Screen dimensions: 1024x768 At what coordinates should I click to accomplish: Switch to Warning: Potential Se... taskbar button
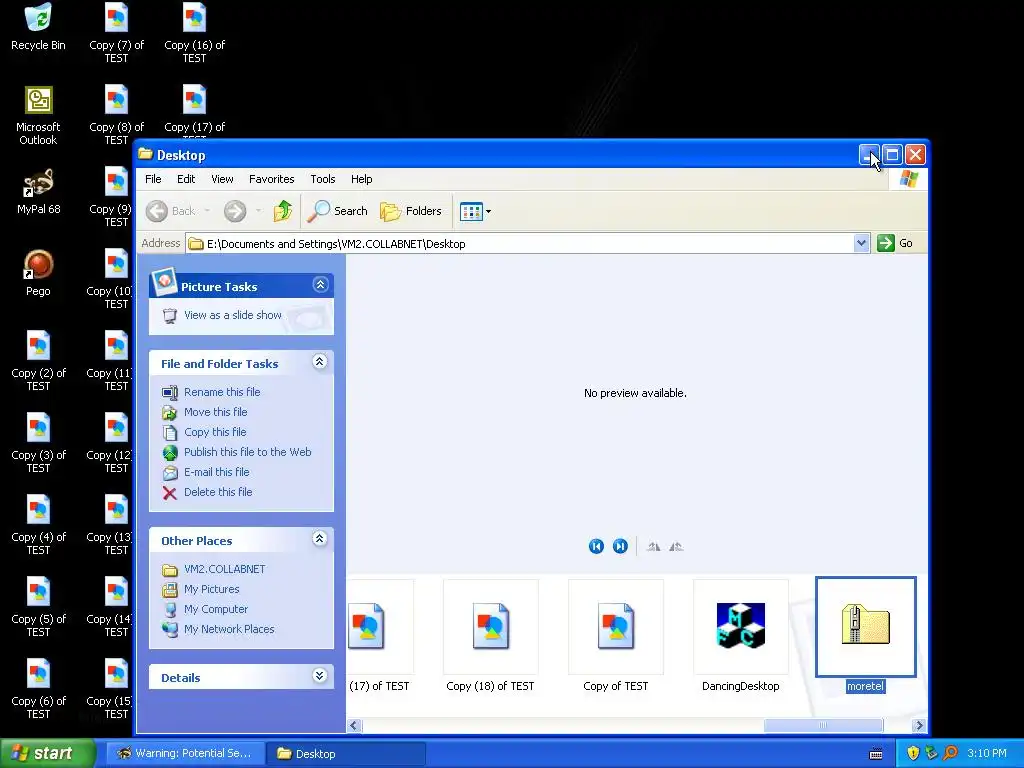coord(185,754)
